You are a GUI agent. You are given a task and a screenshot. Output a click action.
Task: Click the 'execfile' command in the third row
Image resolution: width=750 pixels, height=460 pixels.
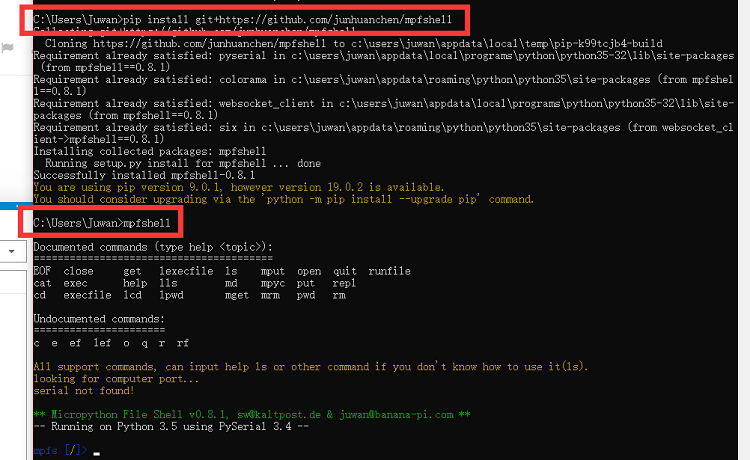[x=88, y=295]
